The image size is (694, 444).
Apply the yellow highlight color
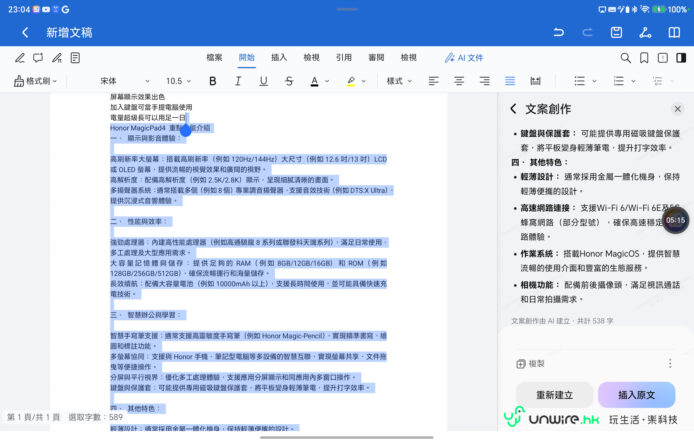pos(351,81)
